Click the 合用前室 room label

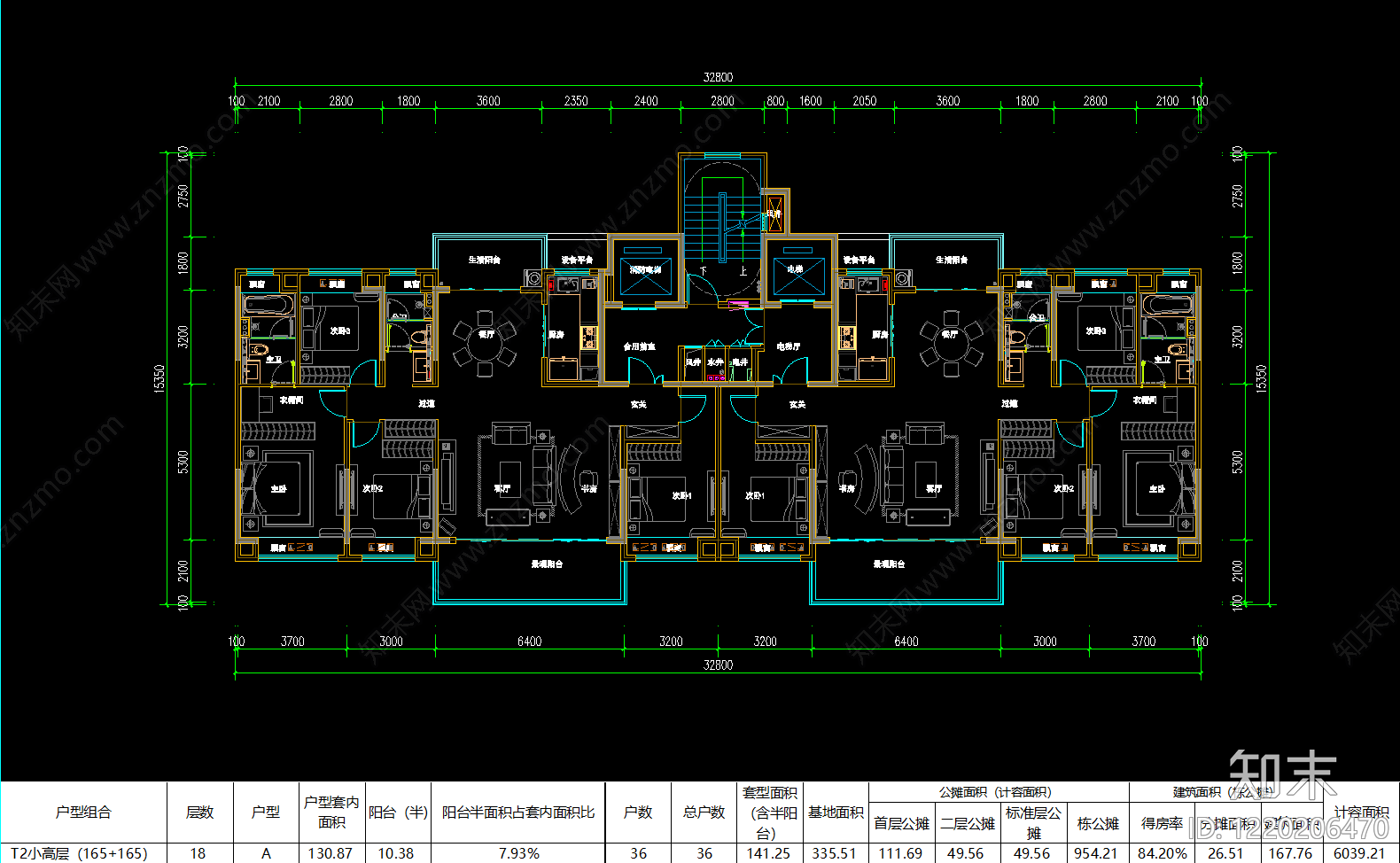(639, 346)
